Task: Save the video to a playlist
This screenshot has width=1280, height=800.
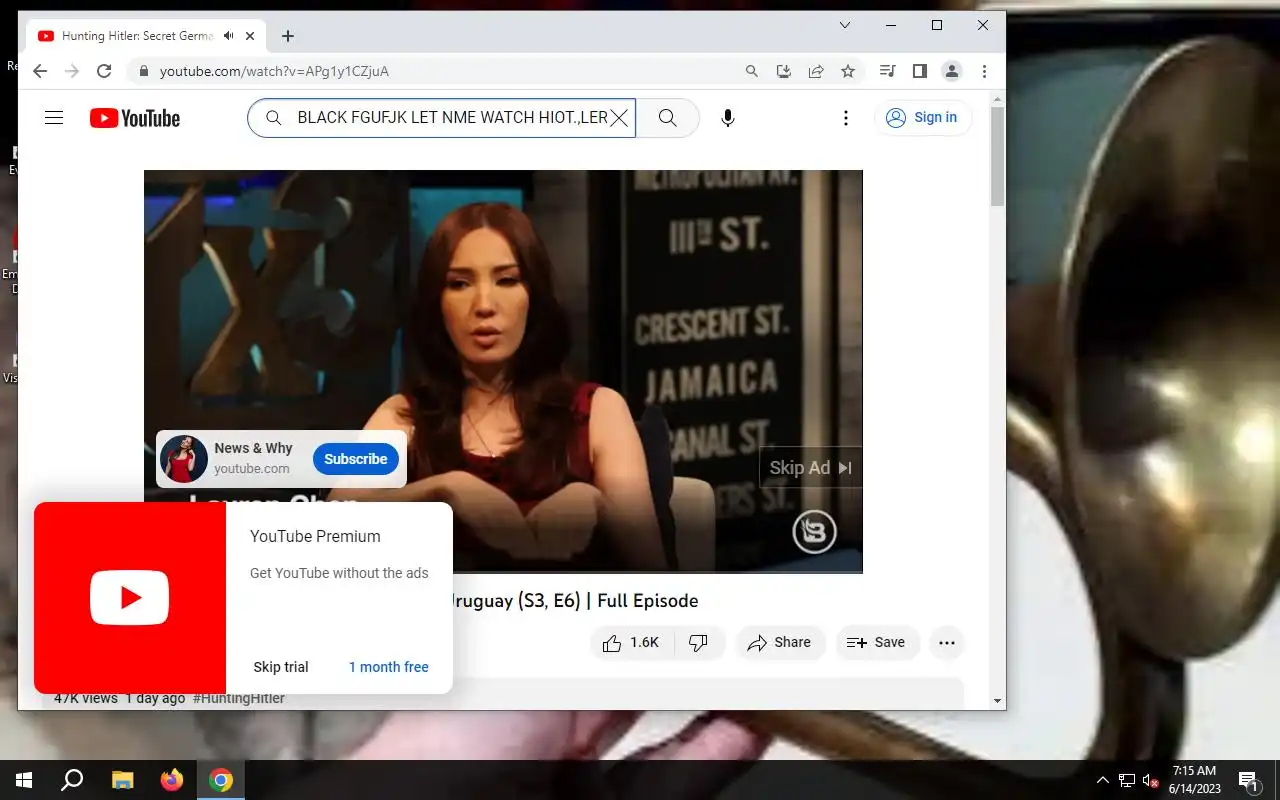Action: pos(876,643)
